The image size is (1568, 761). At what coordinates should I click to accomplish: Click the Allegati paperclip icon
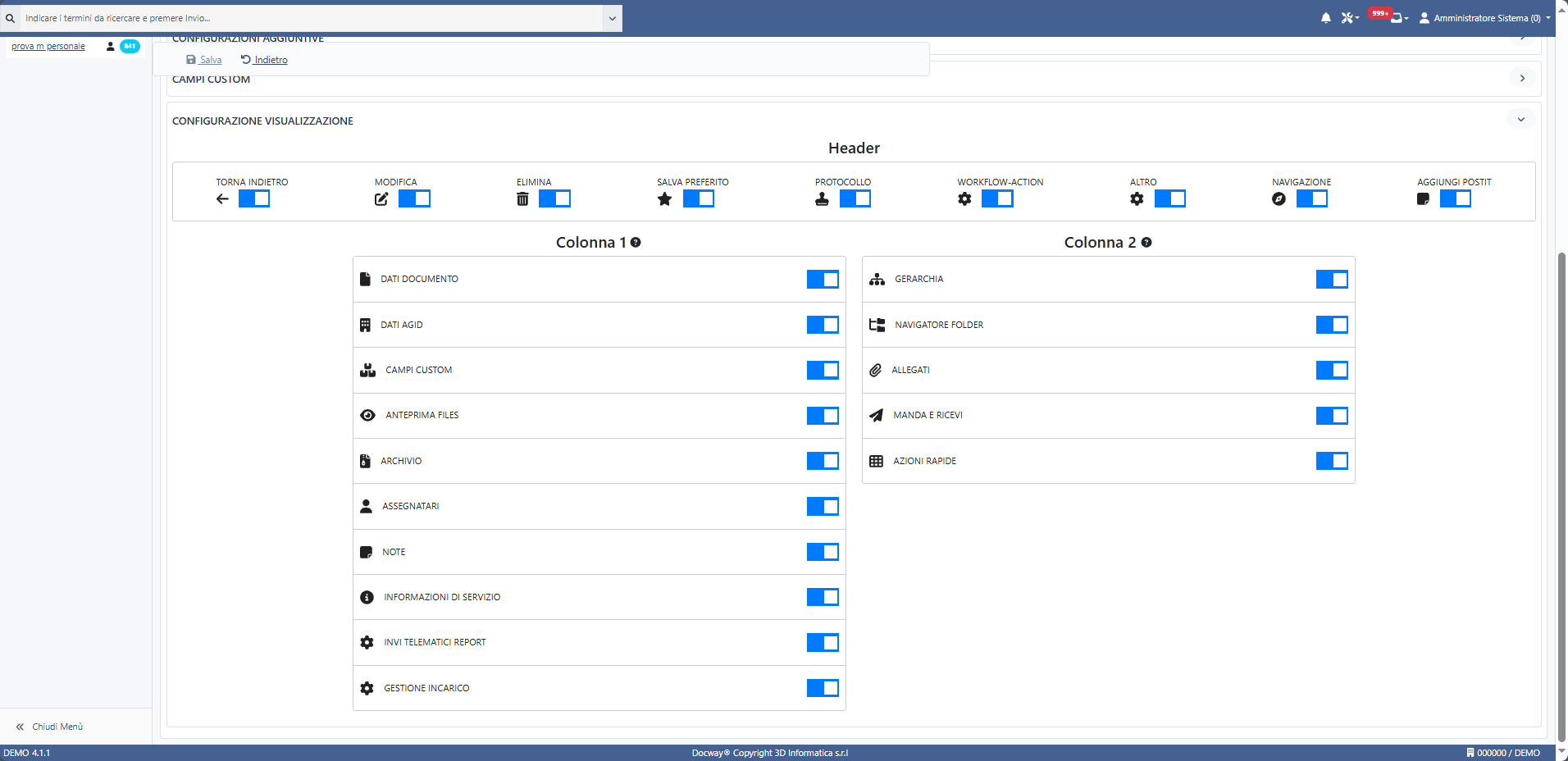click(876, 370)
